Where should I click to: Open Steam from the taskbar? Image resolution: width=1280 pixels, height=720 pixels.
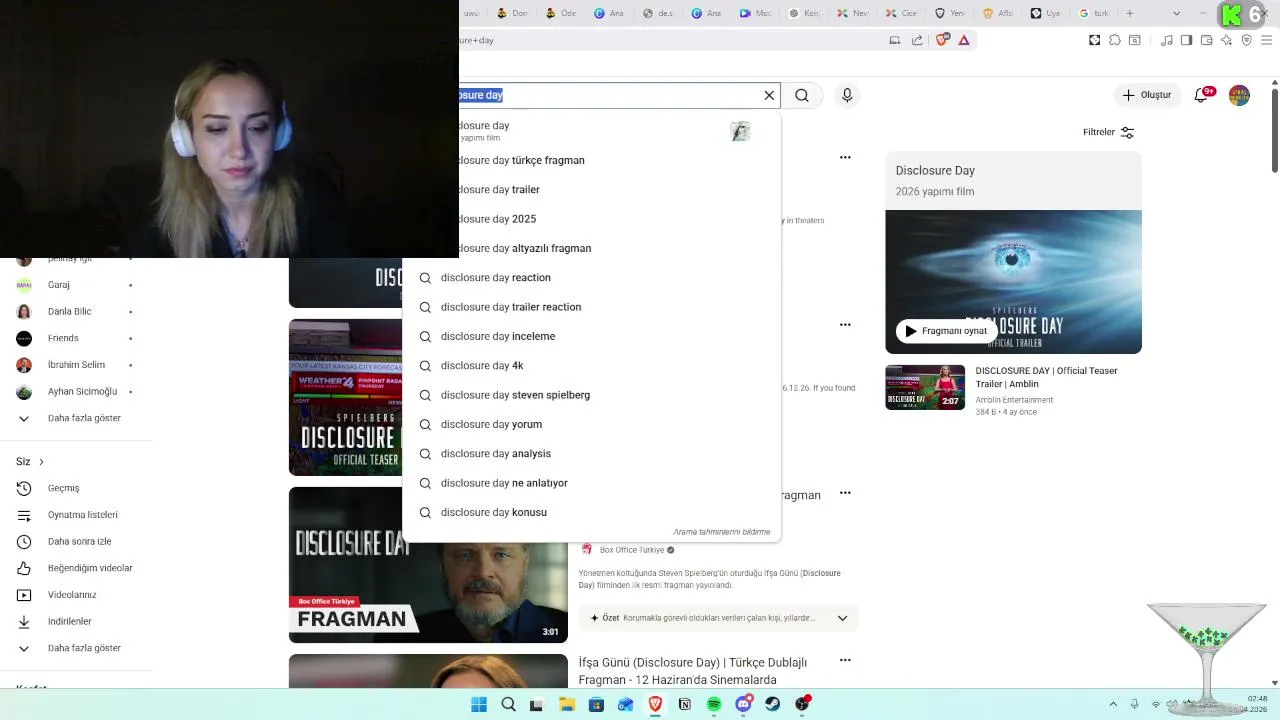click(x=773, y=704)
